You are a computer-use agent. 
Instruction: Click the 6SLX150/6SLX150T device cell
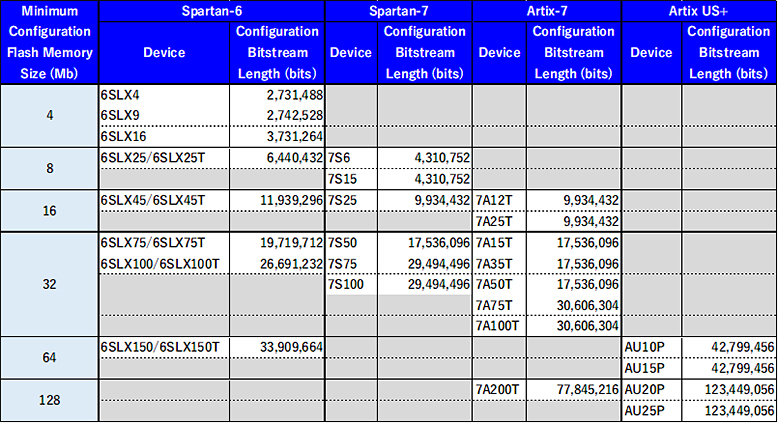(x=164, y=347)
